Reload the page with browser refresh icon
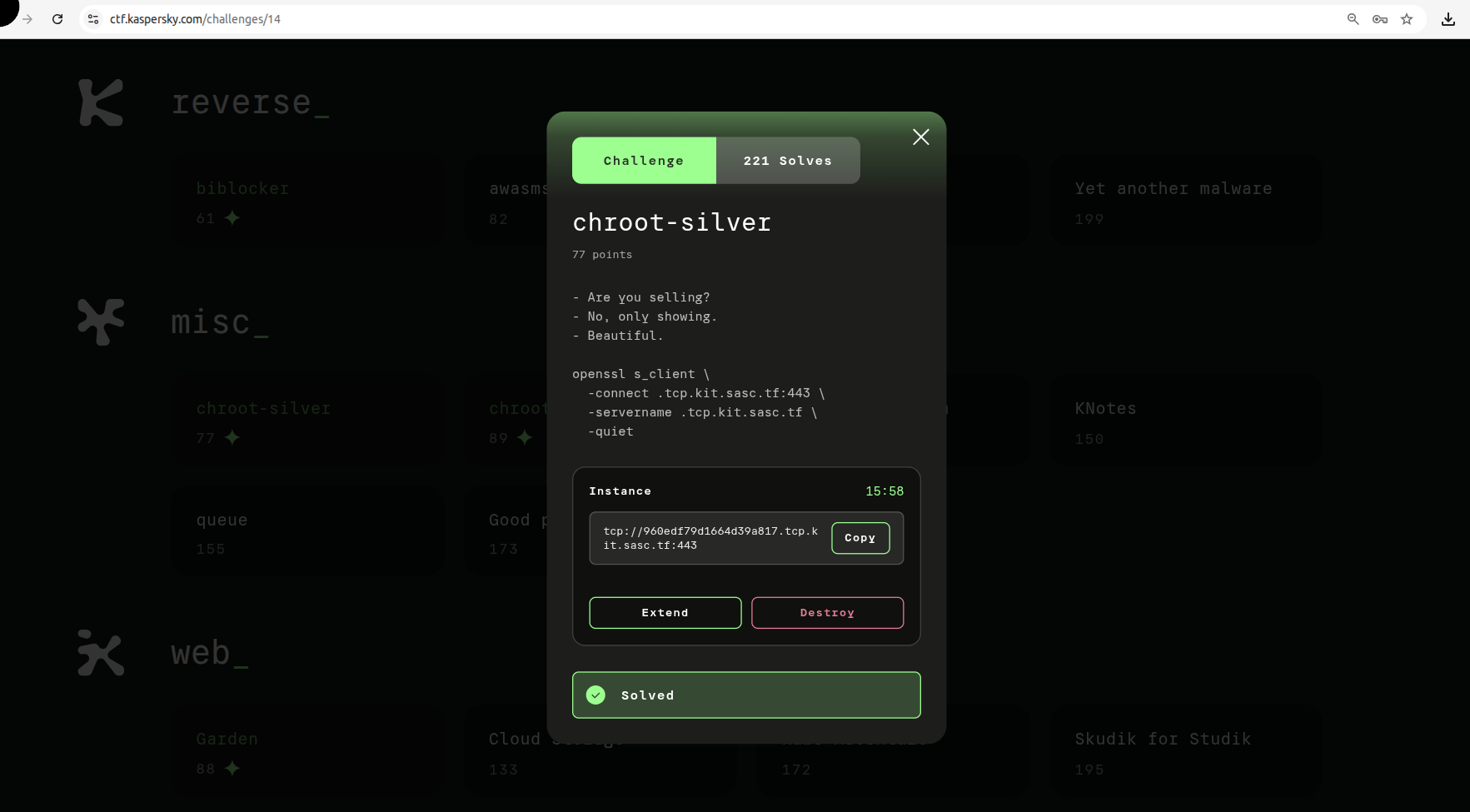Screen dimensions: 1470x812 point(57,19)
